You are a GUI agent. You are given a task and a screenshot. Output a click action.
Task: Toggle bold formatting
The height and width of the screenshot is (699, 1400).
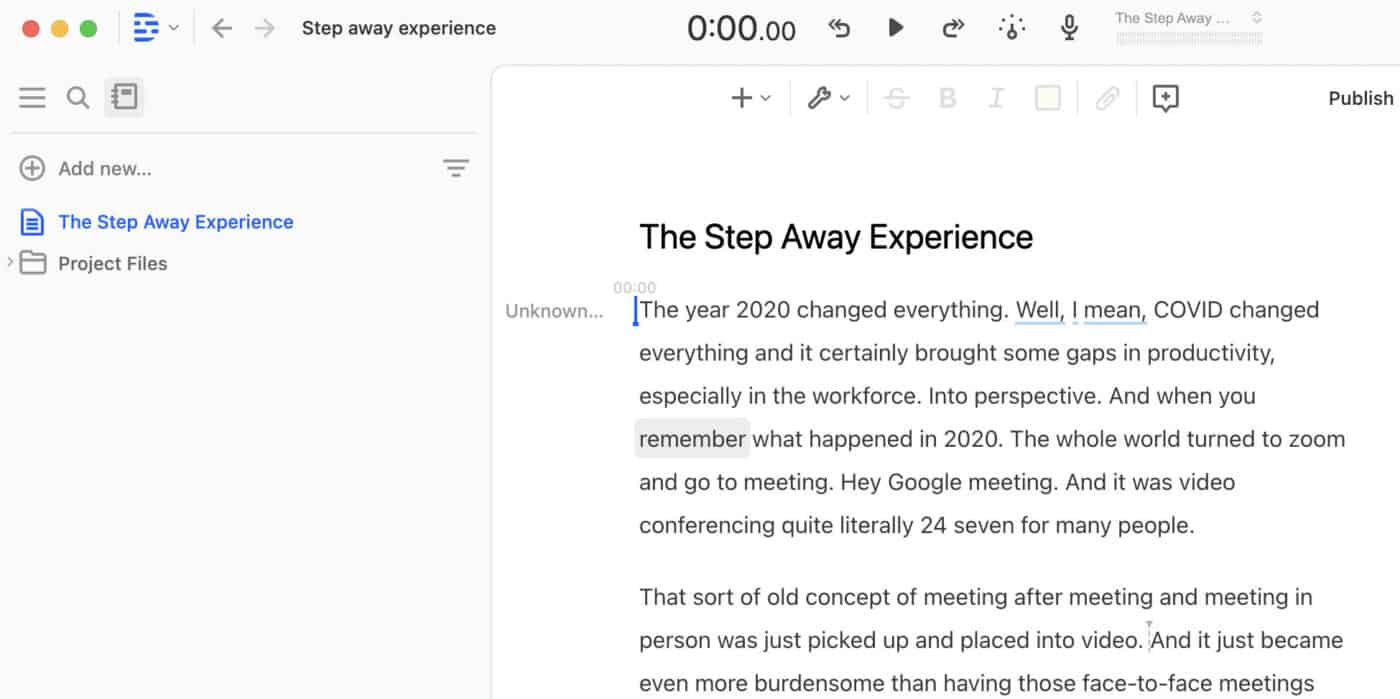pos(947,98)
